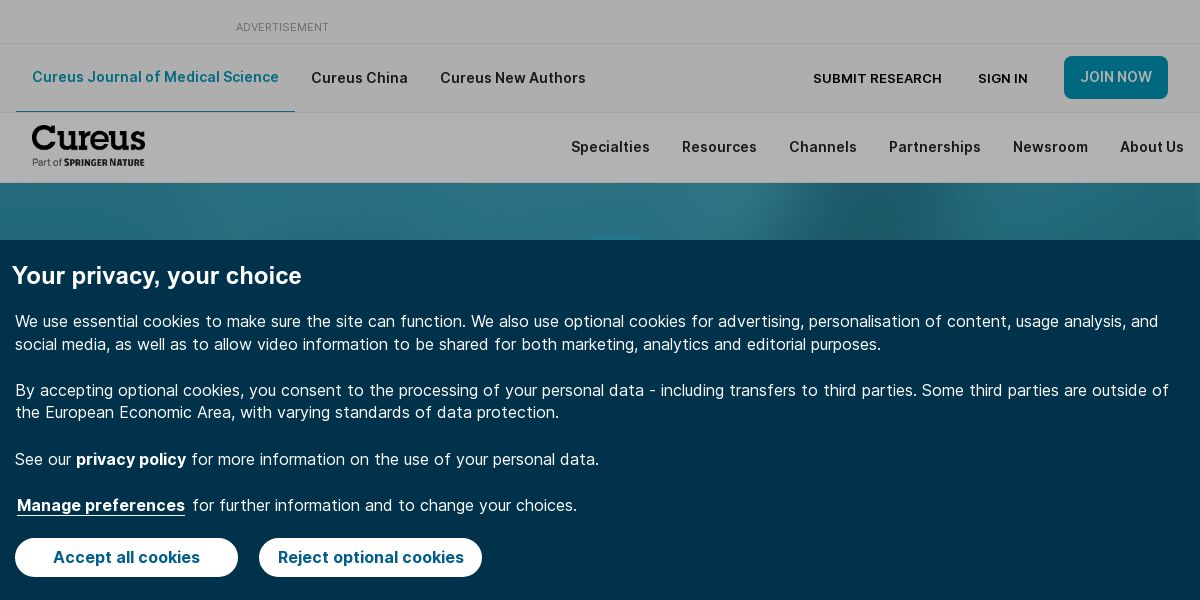Follow the privacy policy link
Image resolution: width=1200 pixels, height=600 pixels.
131,459
